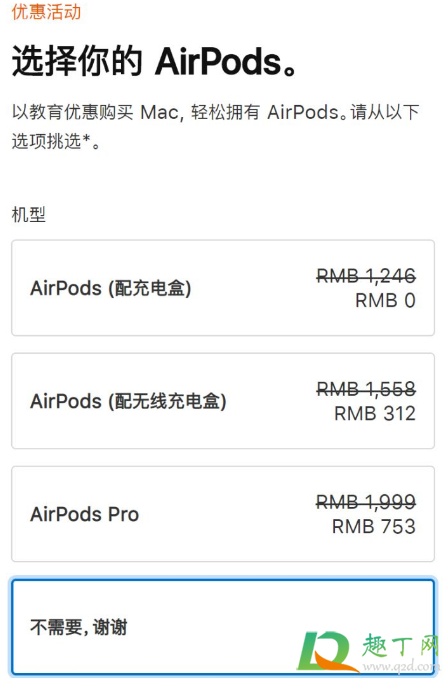The image size is (445, 678).
Task: Select 不需要, 谢谢 option
Action: click(x=223, y=627)
